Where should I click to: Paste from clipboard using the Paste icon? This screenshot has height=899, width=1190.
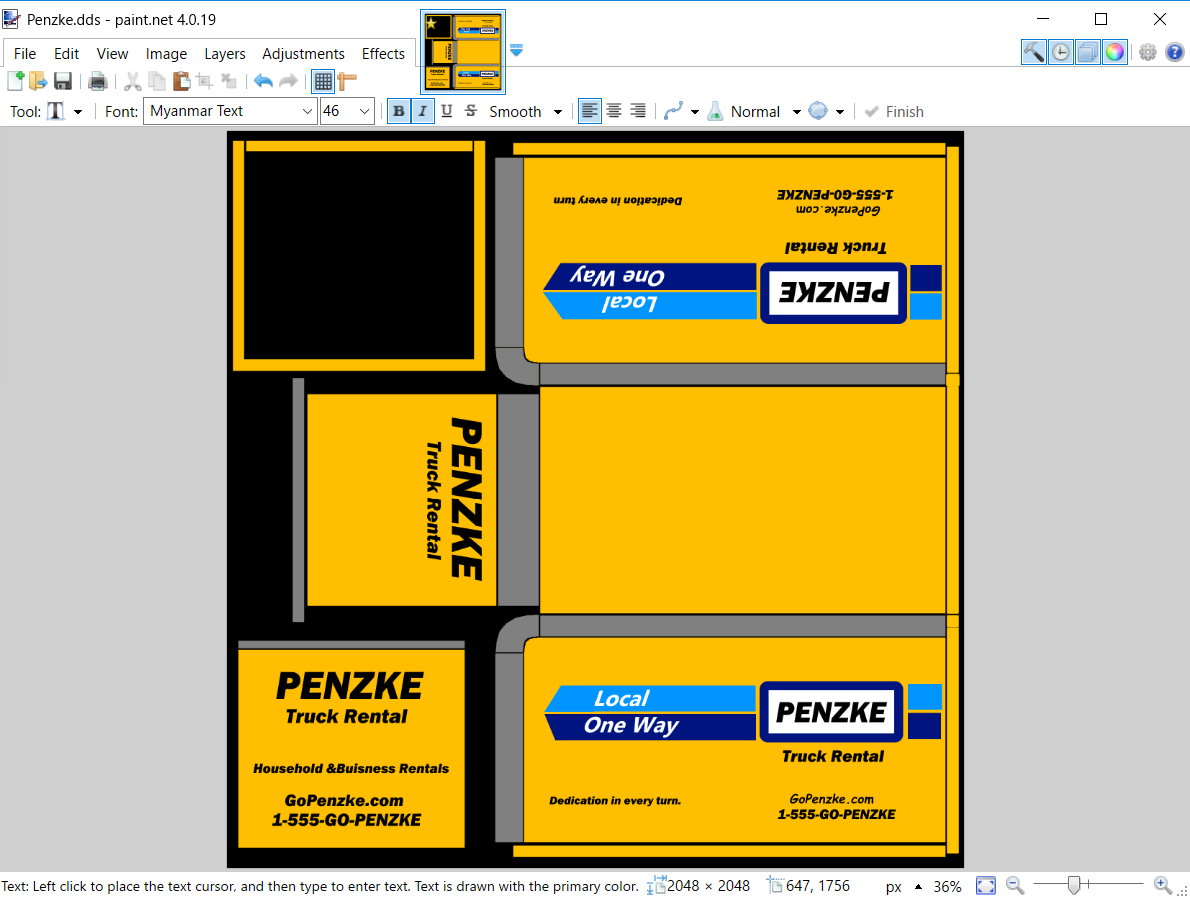point(181,80)
